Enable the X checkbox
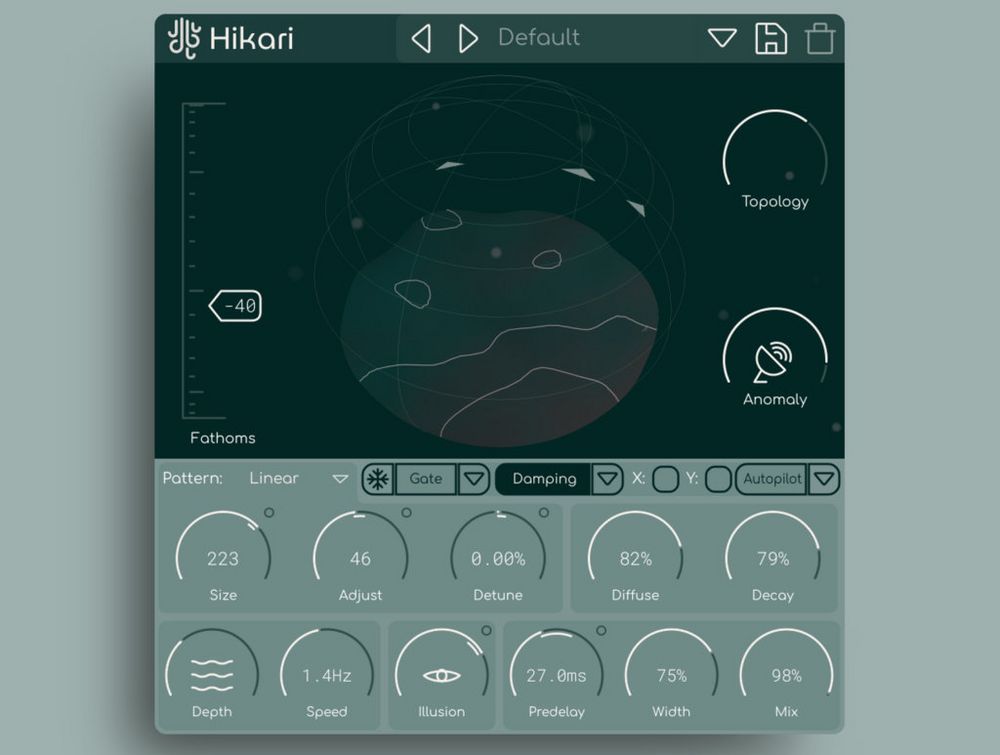The image size is (1000, 755). point(665,479)
